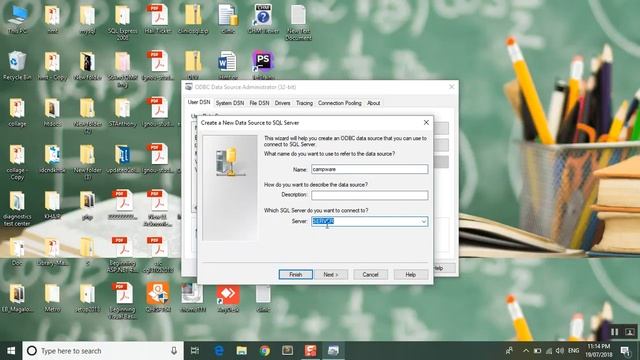Show hidden system tray icons chevron
This screenshot has width=640, height=360.
pyautogui.click(x=526, y=351)
